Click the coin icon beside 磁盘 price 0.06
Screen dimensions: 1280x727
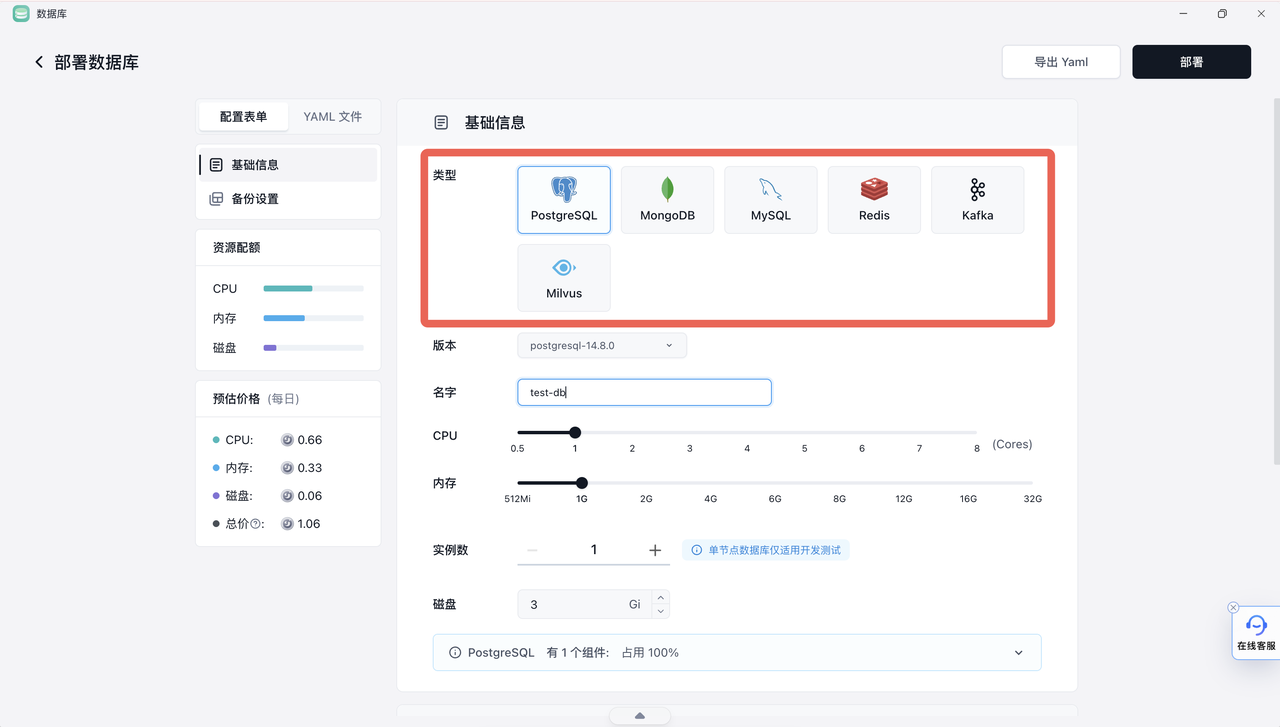pos(287,496)
